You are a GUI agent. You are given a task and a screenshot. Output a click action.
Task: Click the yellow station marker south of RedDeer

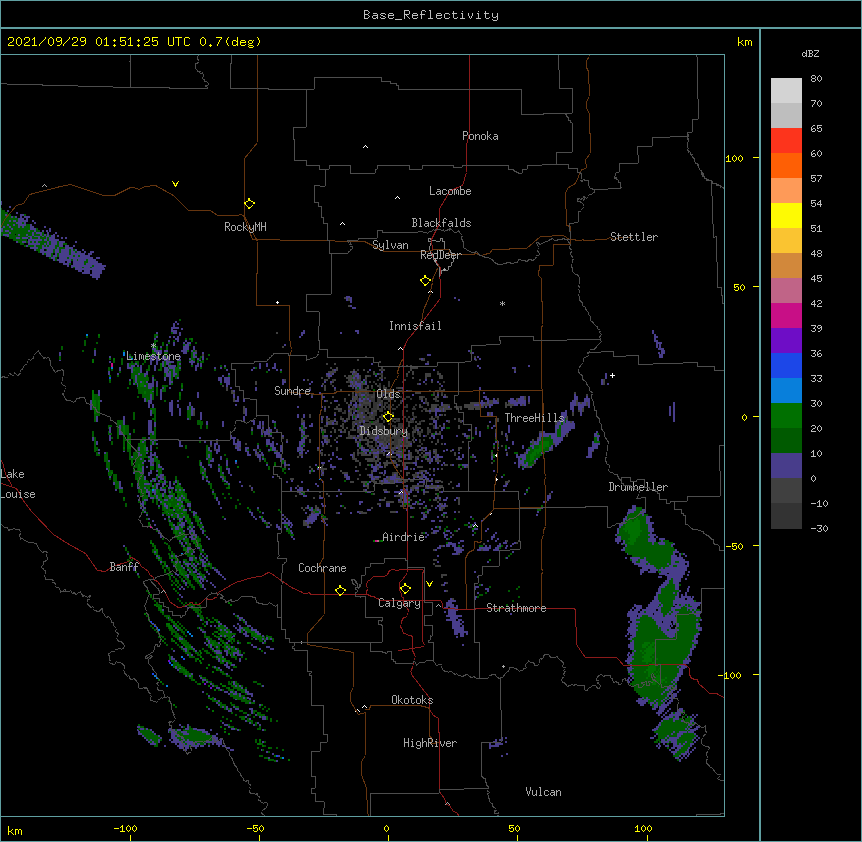[x=425, y=281]
